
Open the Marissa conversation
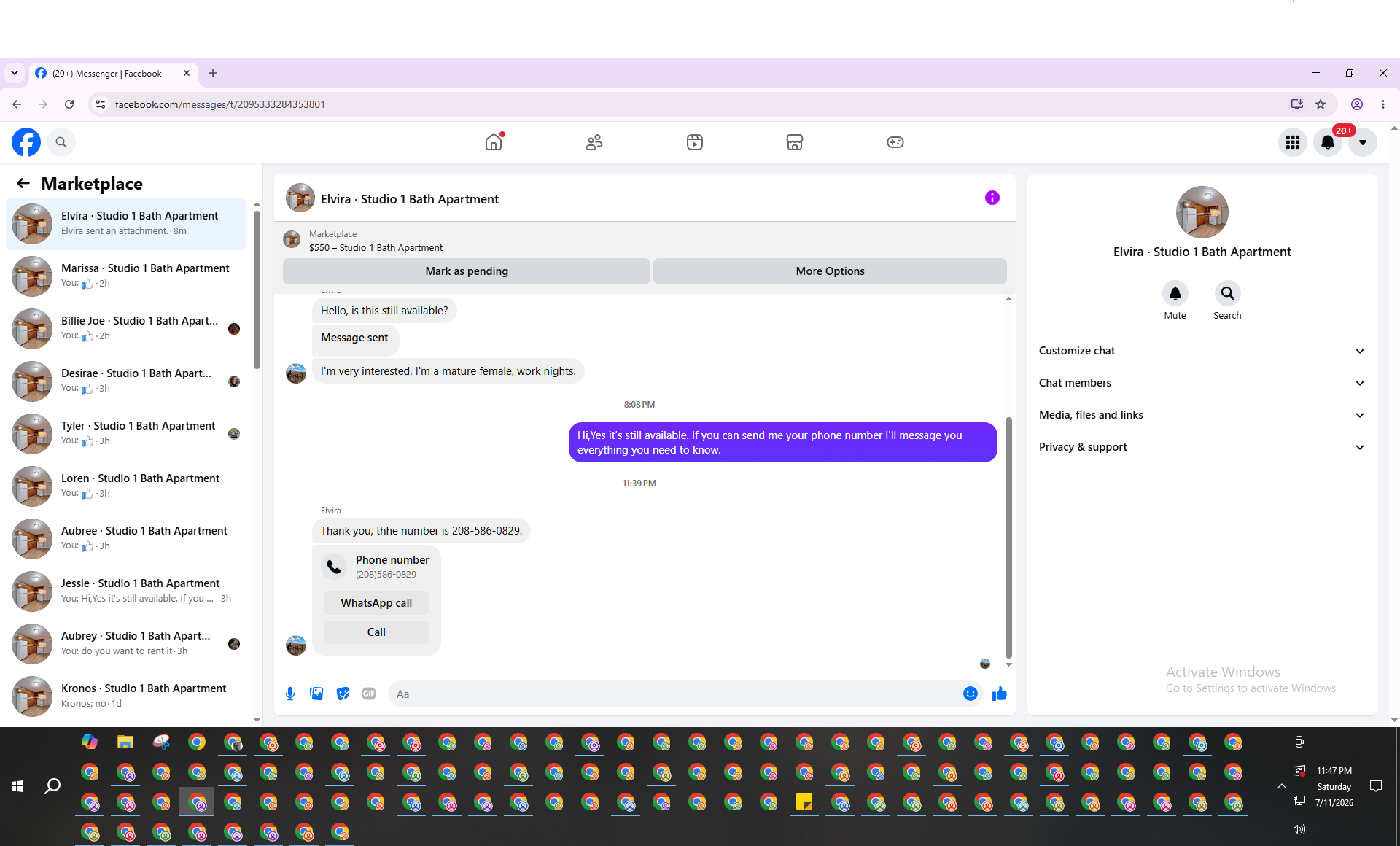click(x=126, y=276)
